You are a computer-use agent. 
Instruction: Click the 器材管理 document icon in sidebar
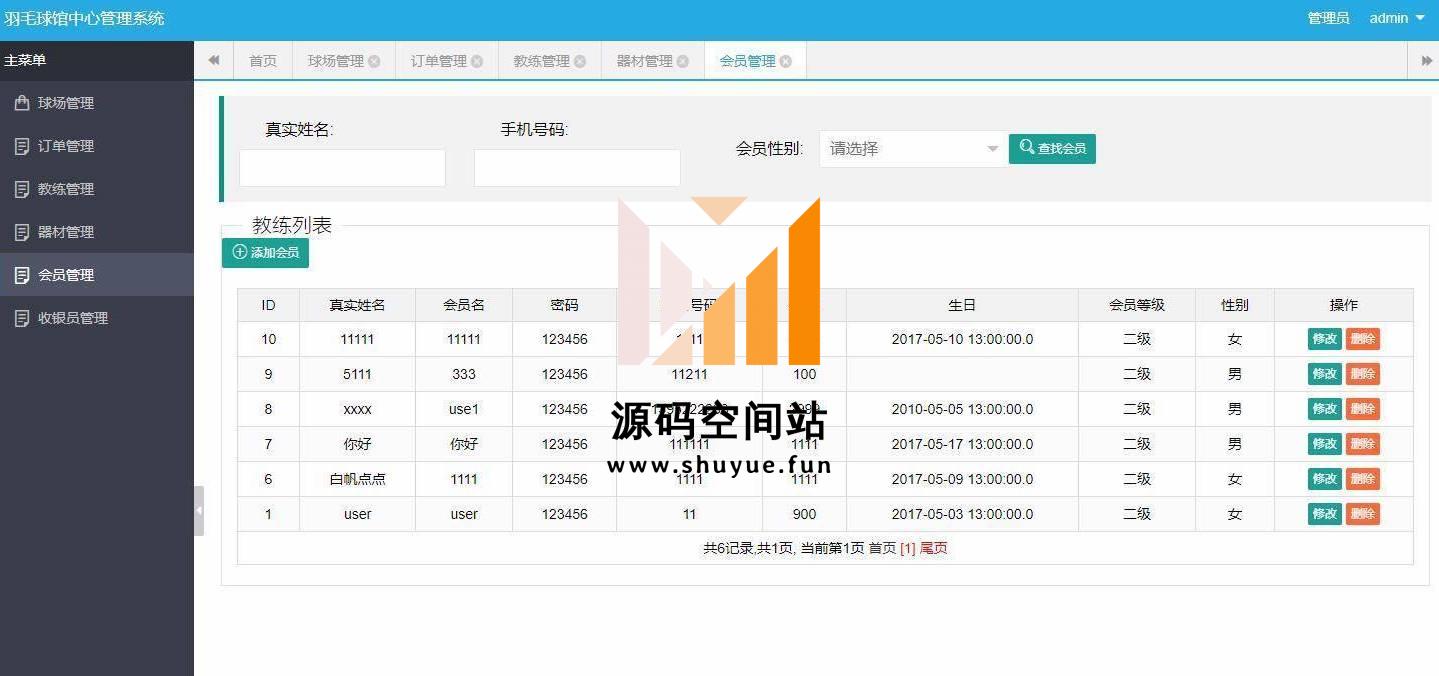click(x=21, y=232)
